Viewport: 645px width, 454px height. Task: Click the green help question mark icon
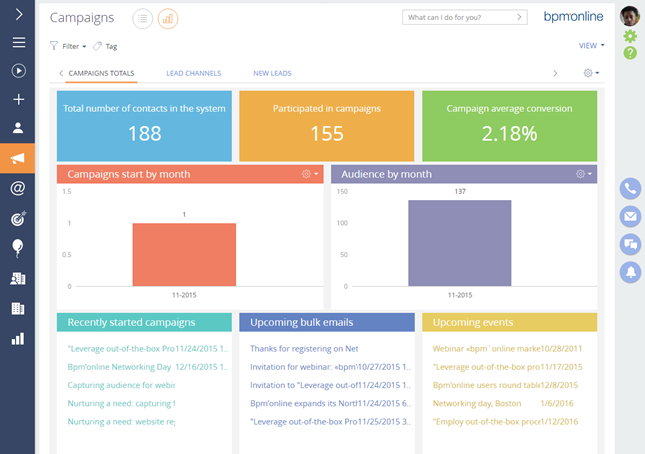coord(630,53)
